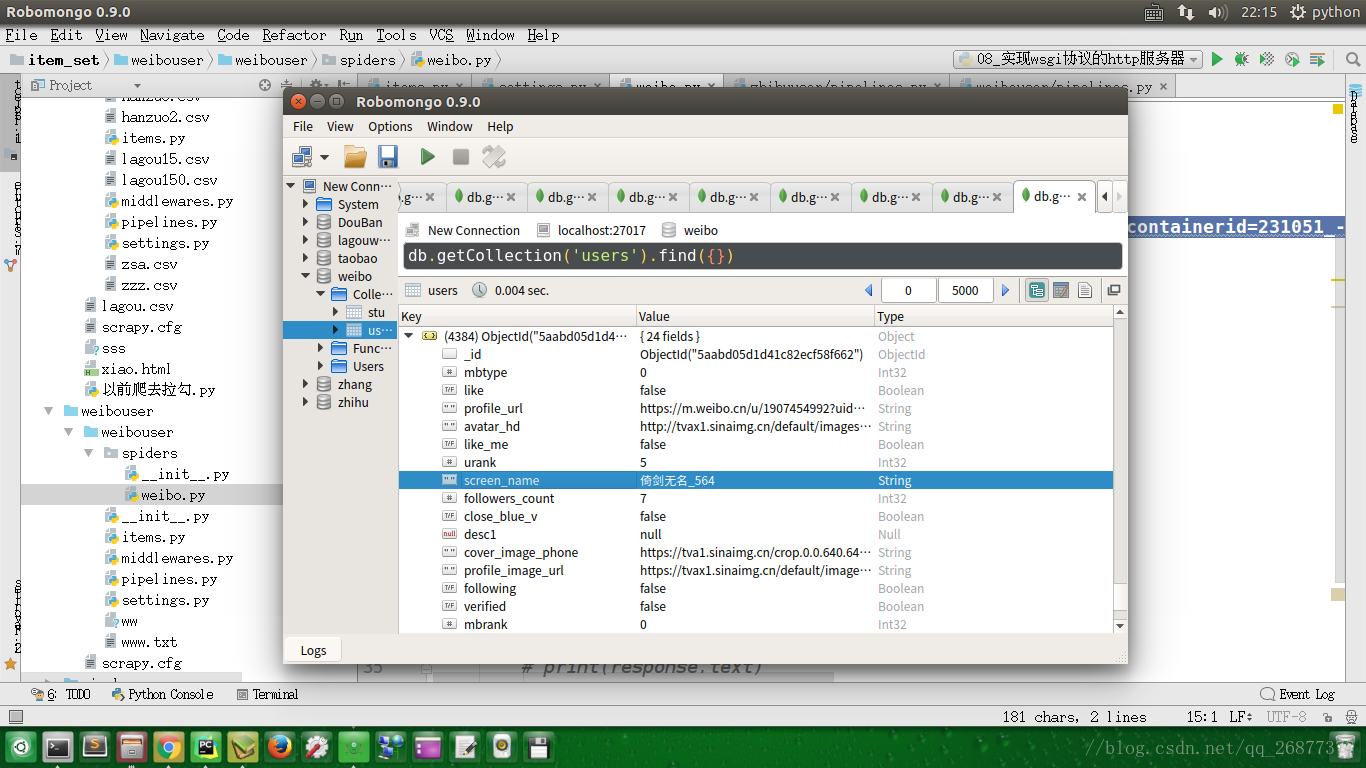1366x768 pixels.
Task: Open the Terminal dock icon
Action: point(59,746)
